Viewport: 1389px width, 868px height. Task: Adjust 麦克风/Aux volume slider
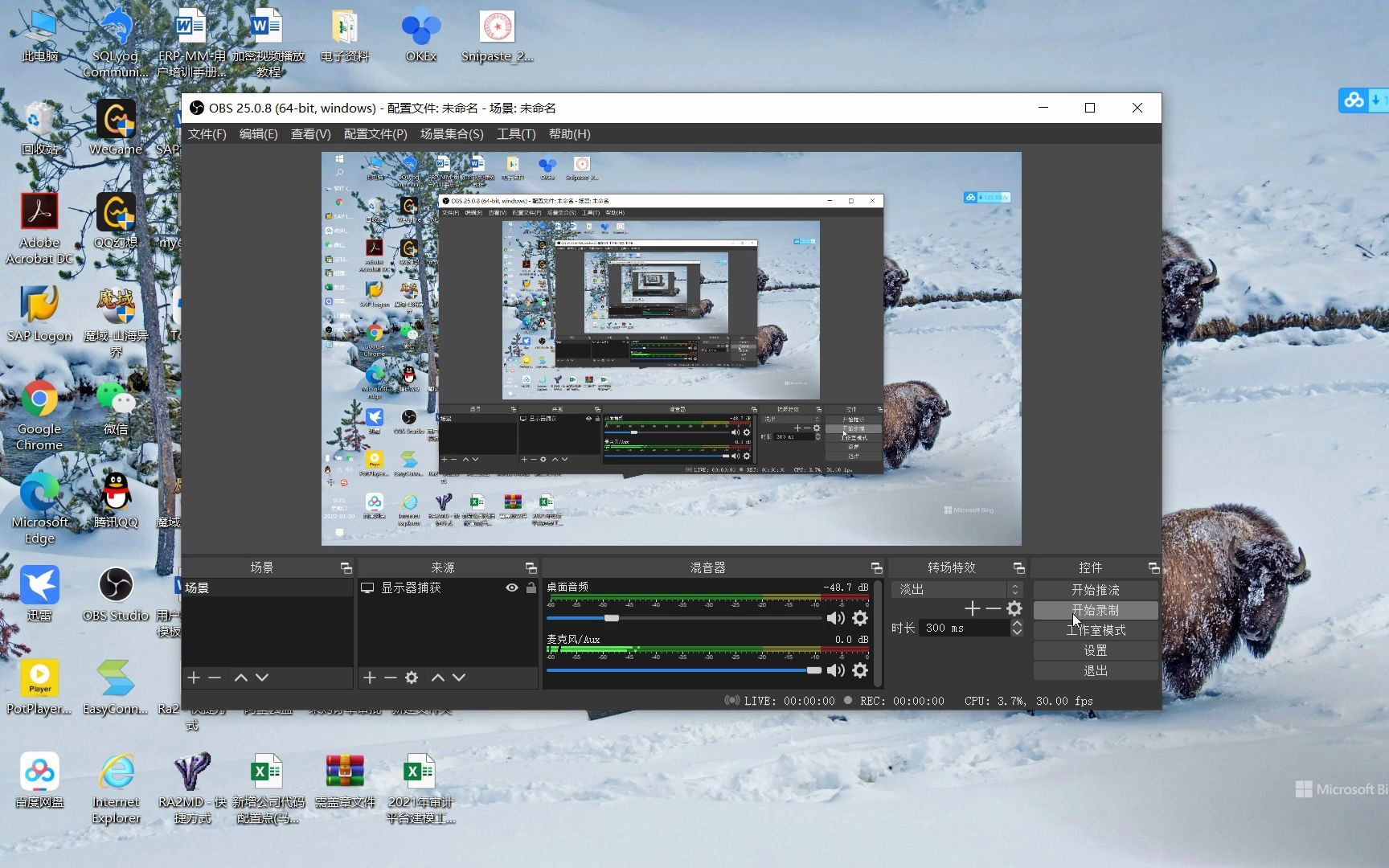pyautogui.click(x=813, y=670)
